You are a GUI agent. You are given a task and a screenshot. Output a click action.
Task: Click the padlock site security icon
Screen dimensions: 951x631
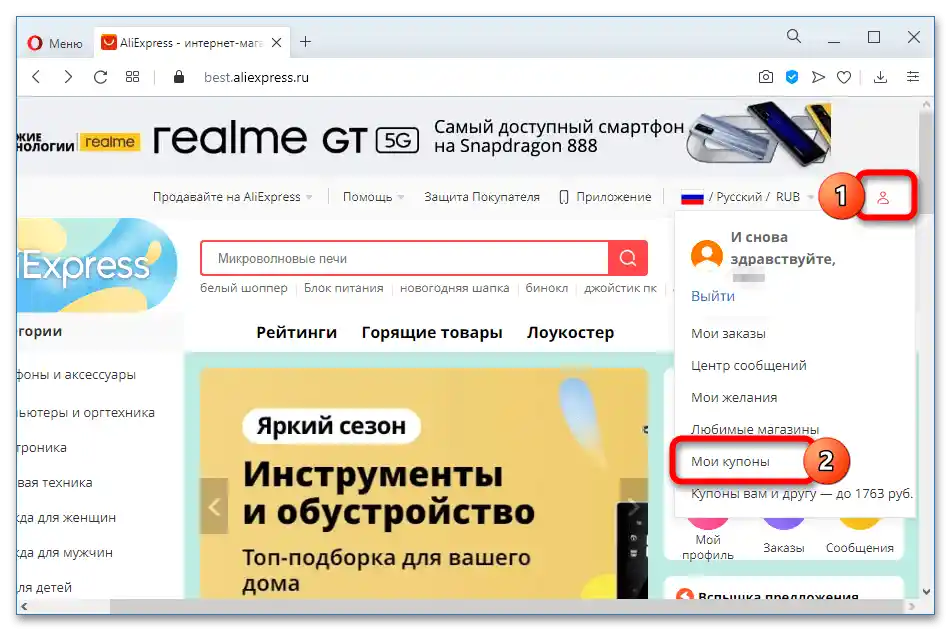click(178, 77)
